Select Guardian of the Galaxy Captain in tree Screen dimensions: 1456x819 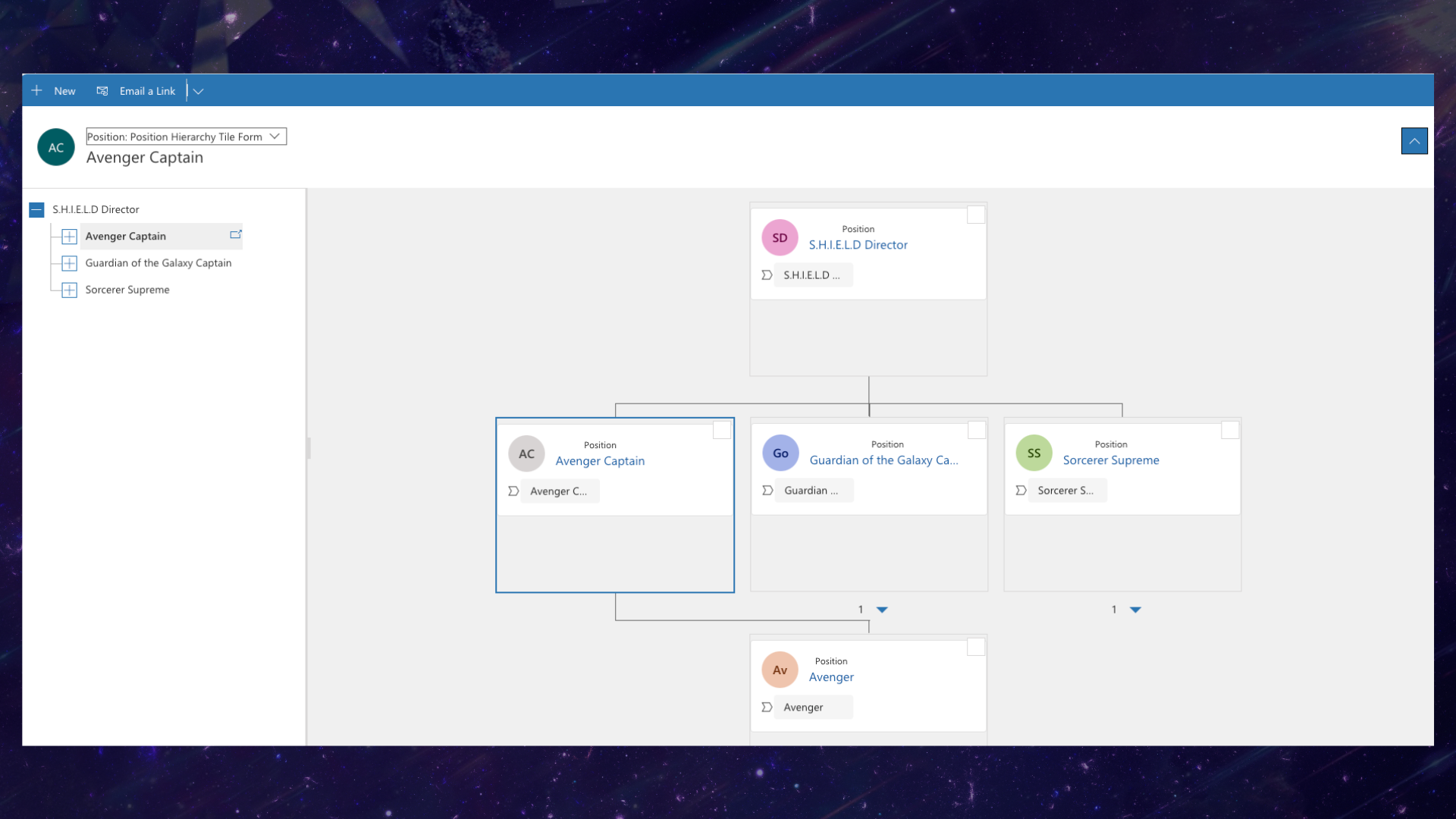[x=158, y=263]
